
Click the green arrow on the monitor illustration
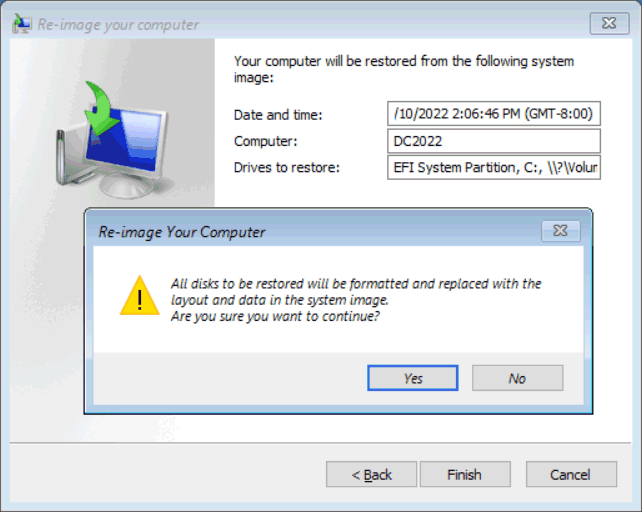coord(101,108)
